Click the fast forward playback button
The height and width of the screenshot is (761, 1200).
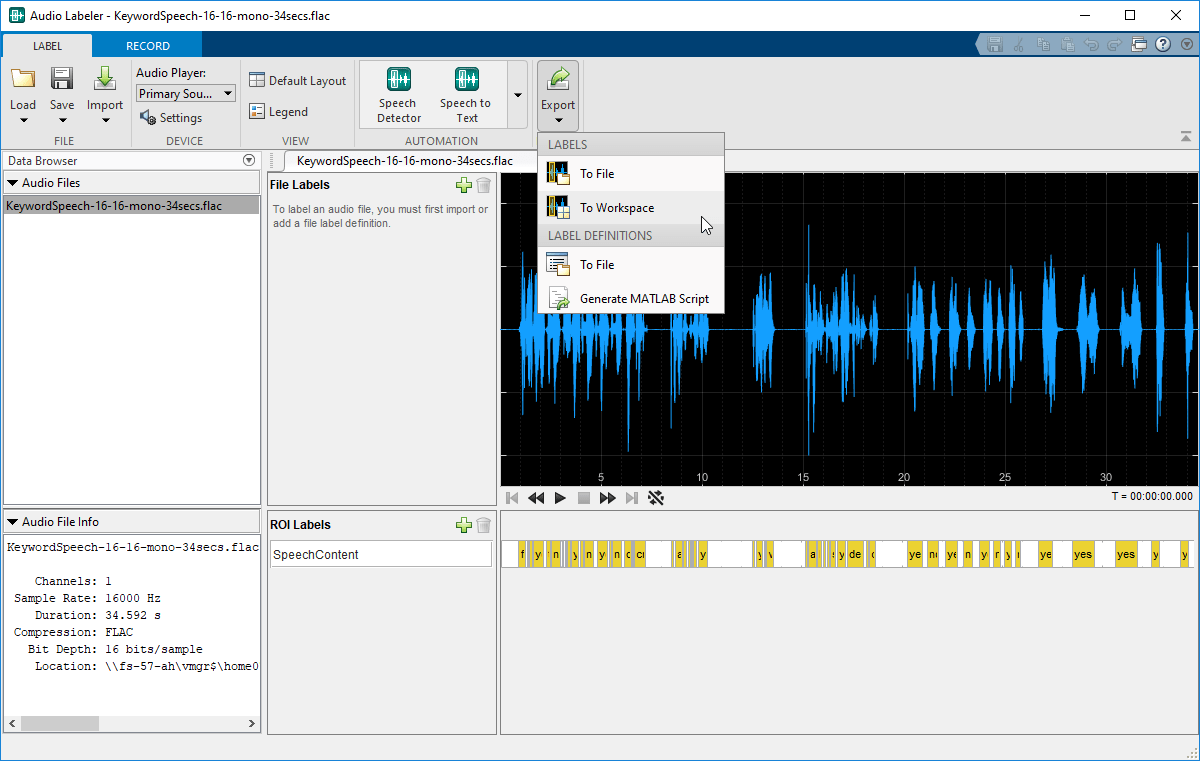pos(607,498)
